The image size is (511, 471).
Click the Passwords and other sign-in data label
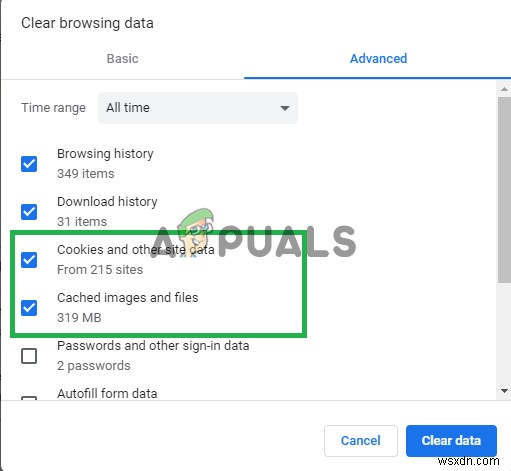click(153, 346)
